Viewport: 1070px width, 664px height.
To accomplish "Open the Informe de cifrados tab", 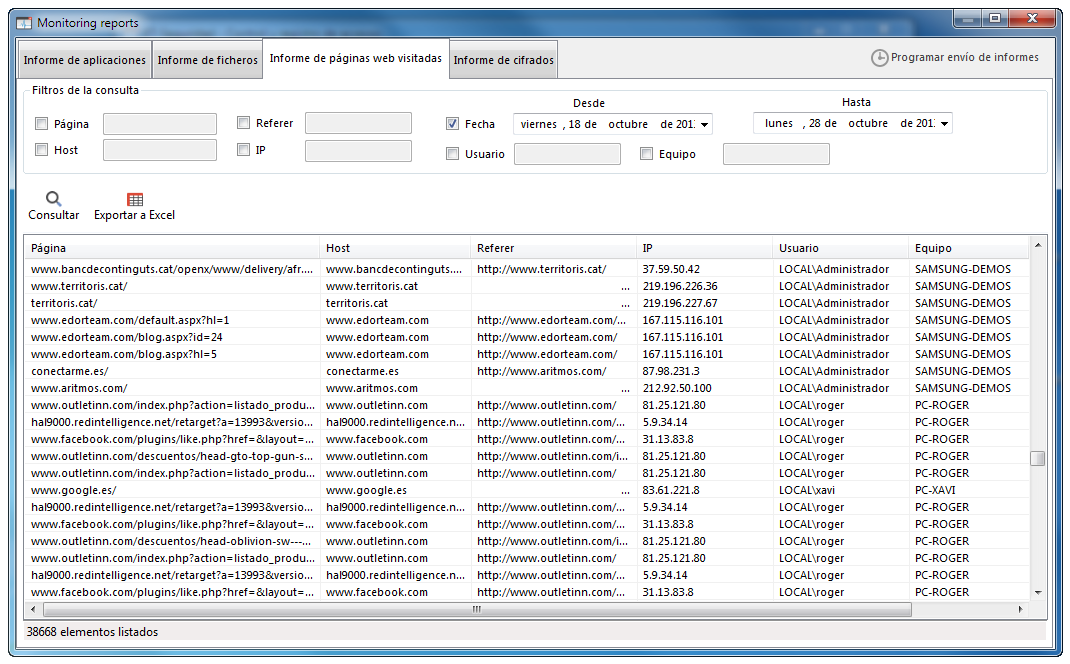I will pyautogui.click(x=504, y=60).
